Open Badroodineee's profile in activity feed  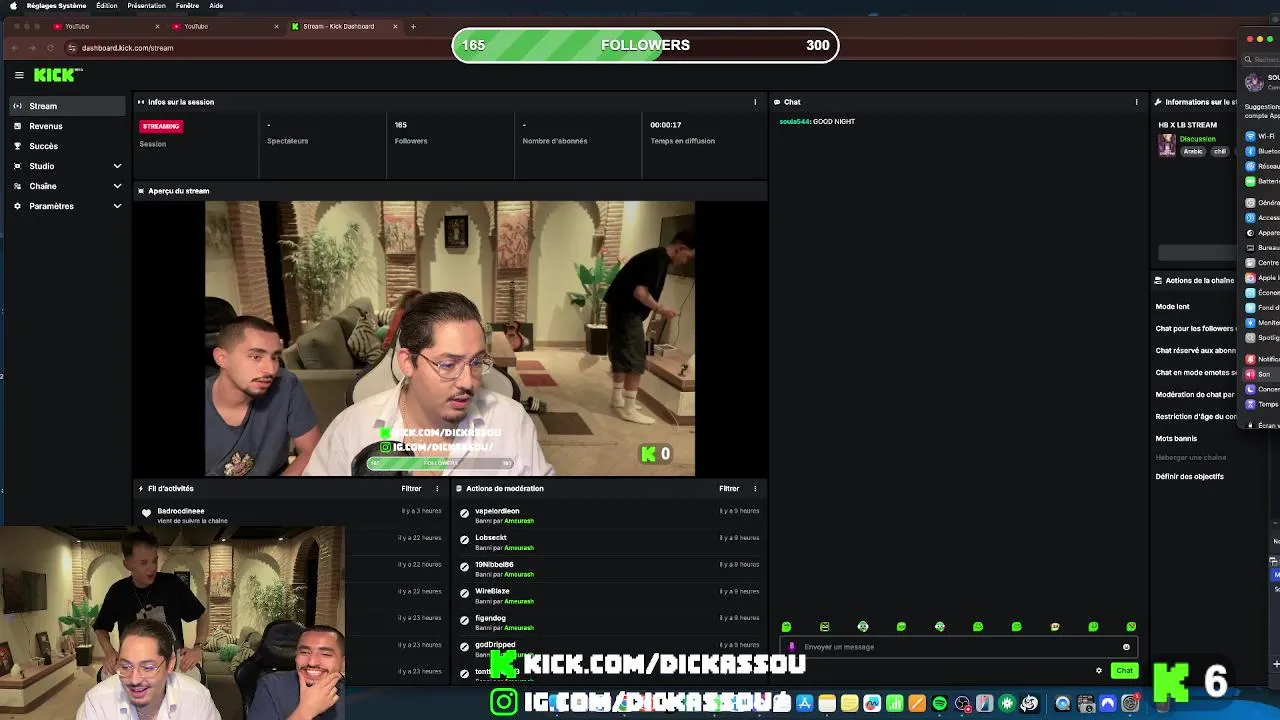pos(180,511)
